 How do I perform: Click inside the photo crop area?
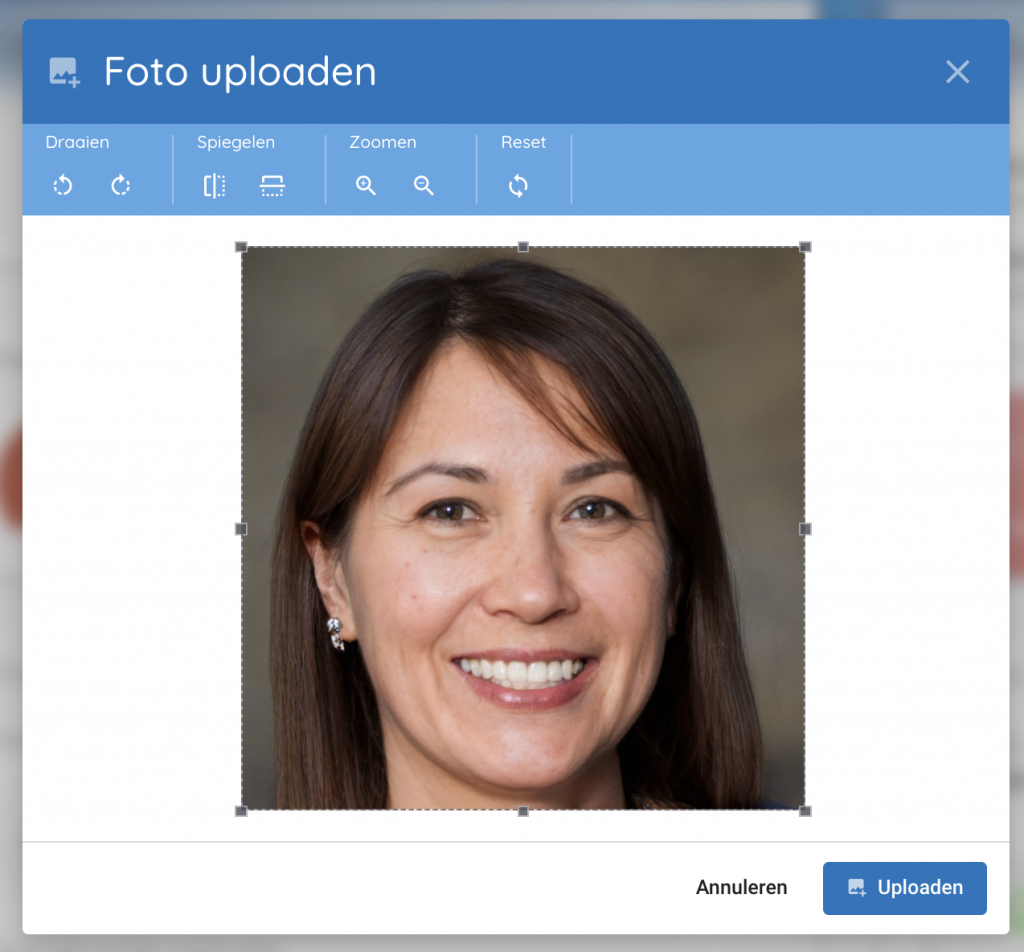(523, 450)
